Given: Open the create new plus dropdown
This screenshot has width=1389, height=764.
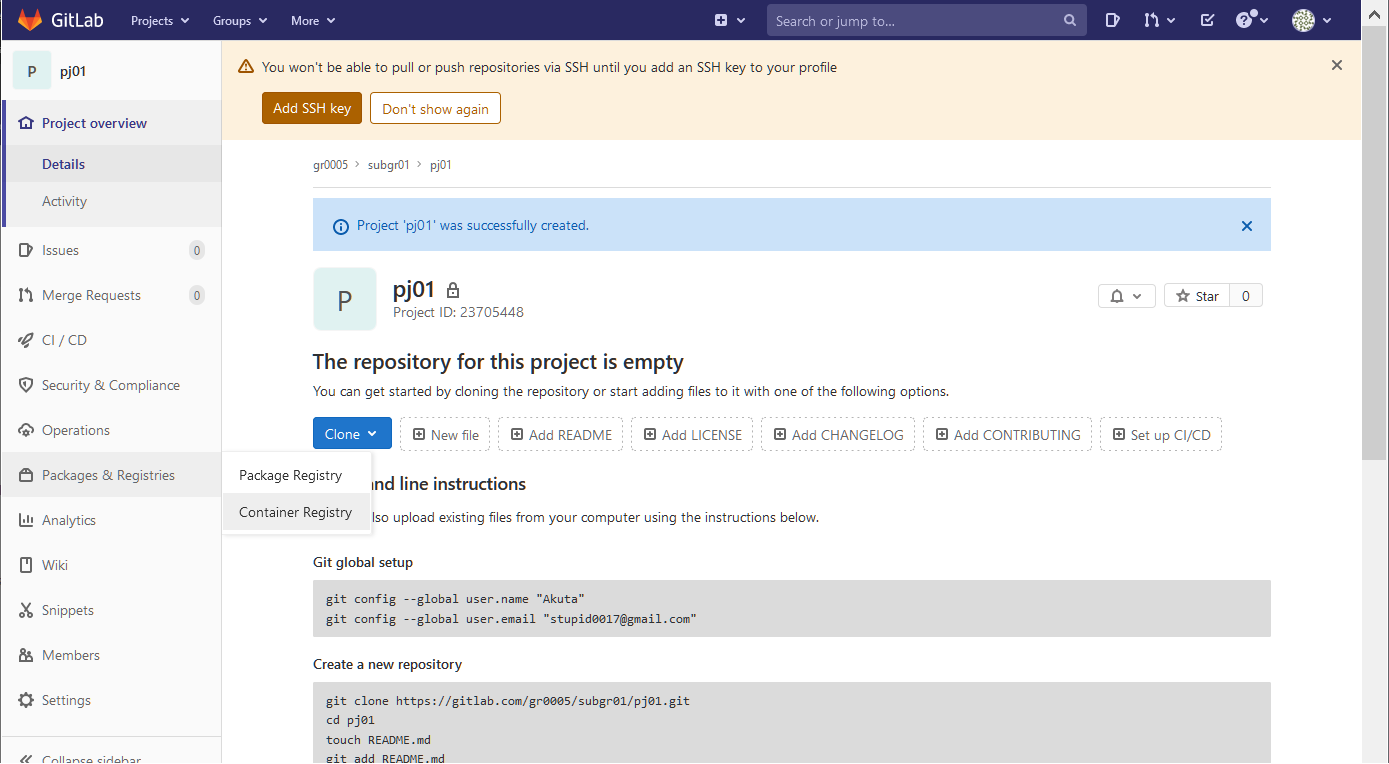Looking at the screenshot, I should point(730,20).
